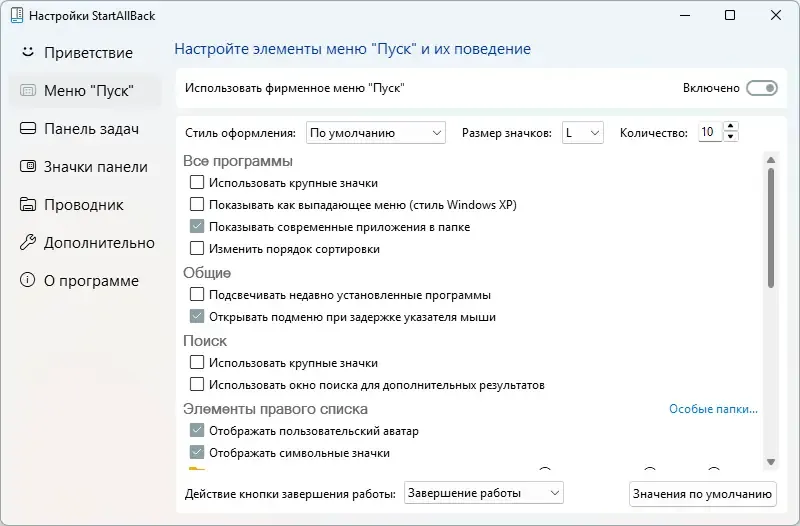Click the Start menu icon beside Меню "Пуск"
Screen dimensions: 800x526
[x=28, y=91]
